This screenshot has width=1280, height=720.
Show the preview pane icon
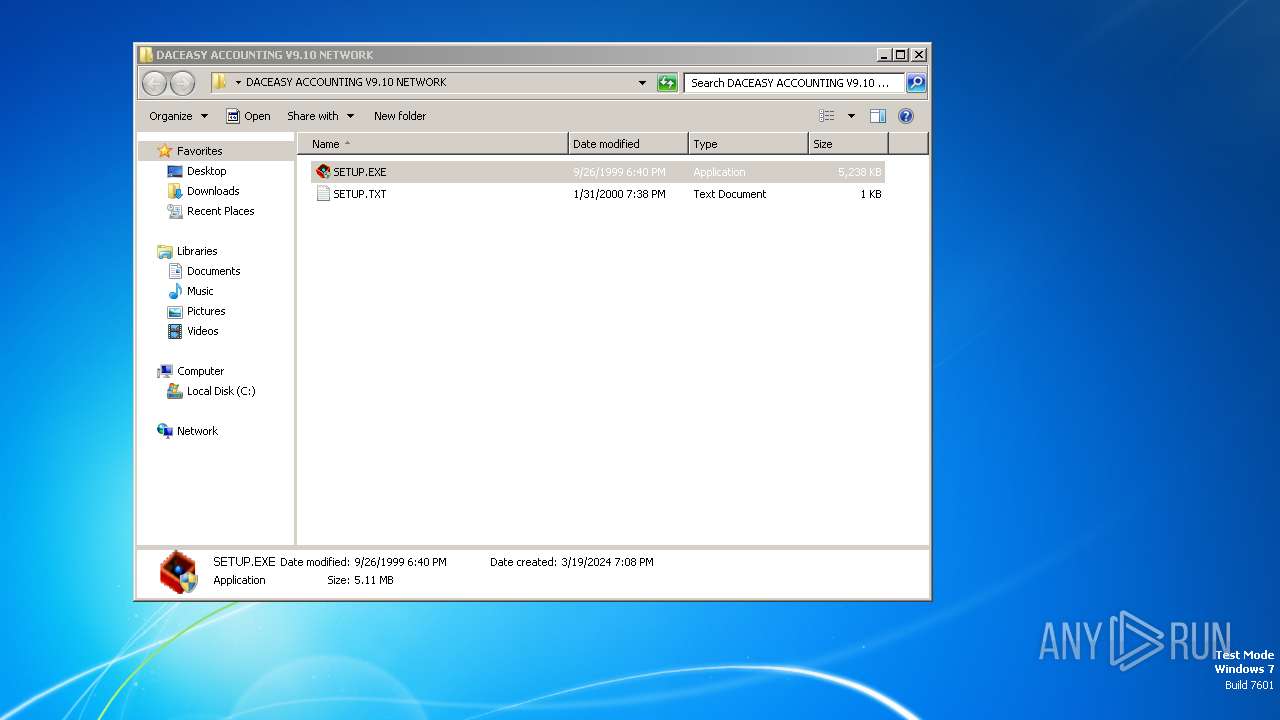(x=878, y=116)
